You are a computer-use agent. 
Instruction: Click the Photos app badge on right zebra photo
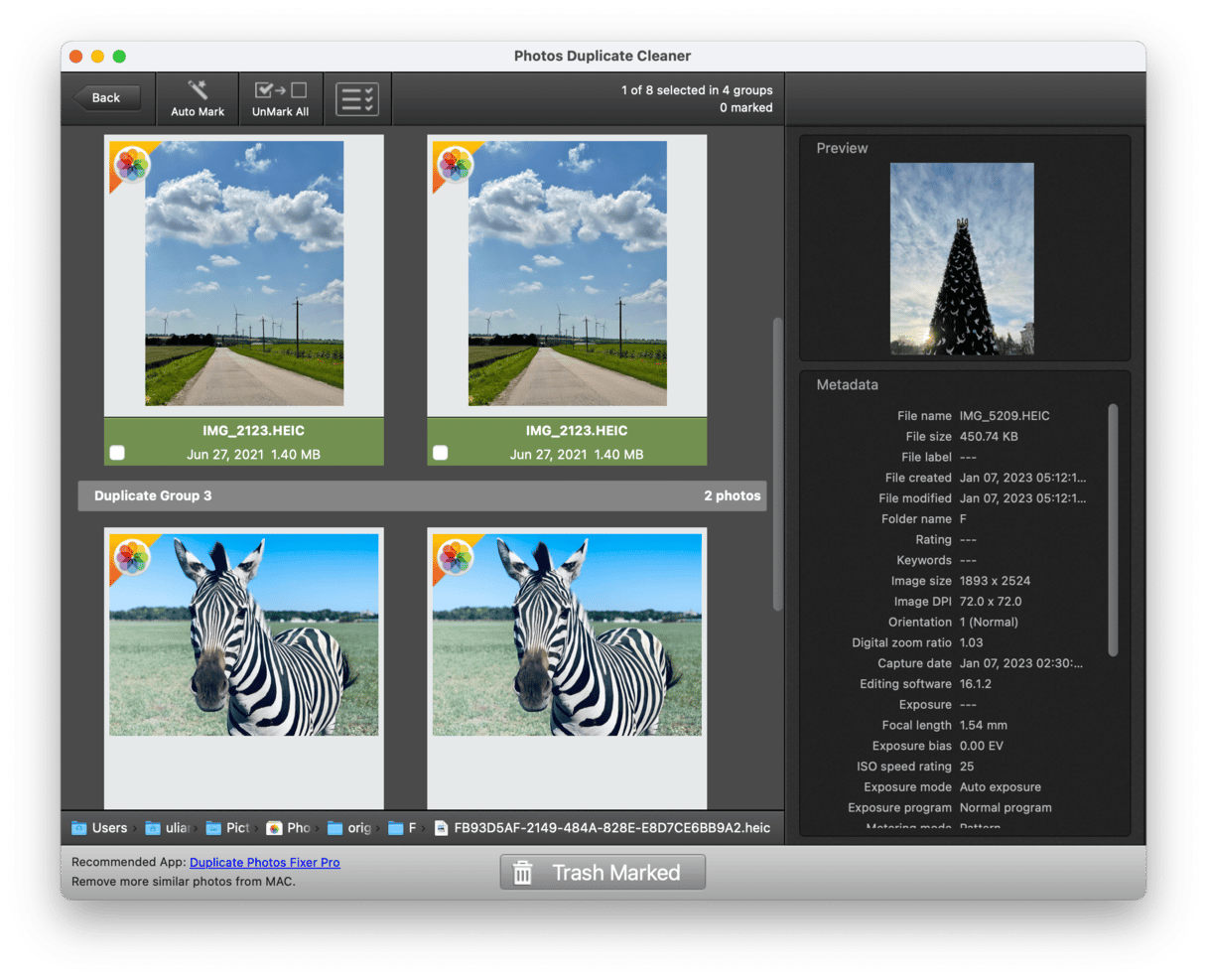(x=456, y=557)
